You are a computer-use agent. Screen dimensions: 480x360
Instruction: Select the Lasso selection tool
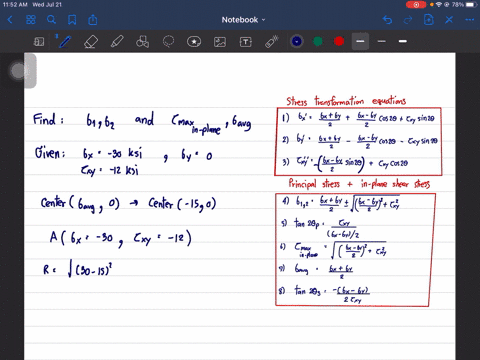[x=168, y=42]
